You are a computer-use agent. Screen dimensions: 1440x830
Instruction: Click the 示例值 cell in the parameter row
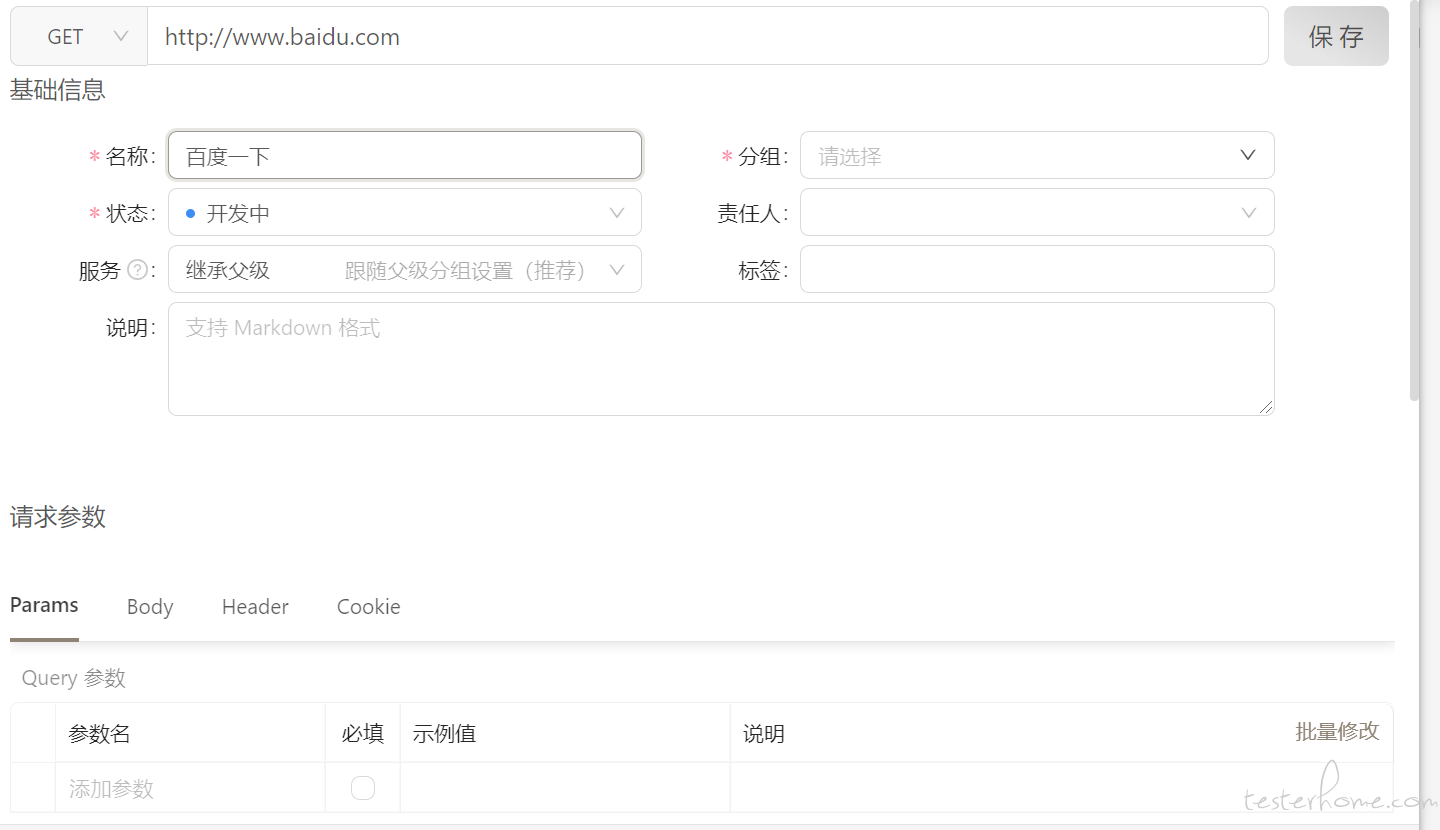[x=565, y=788]
